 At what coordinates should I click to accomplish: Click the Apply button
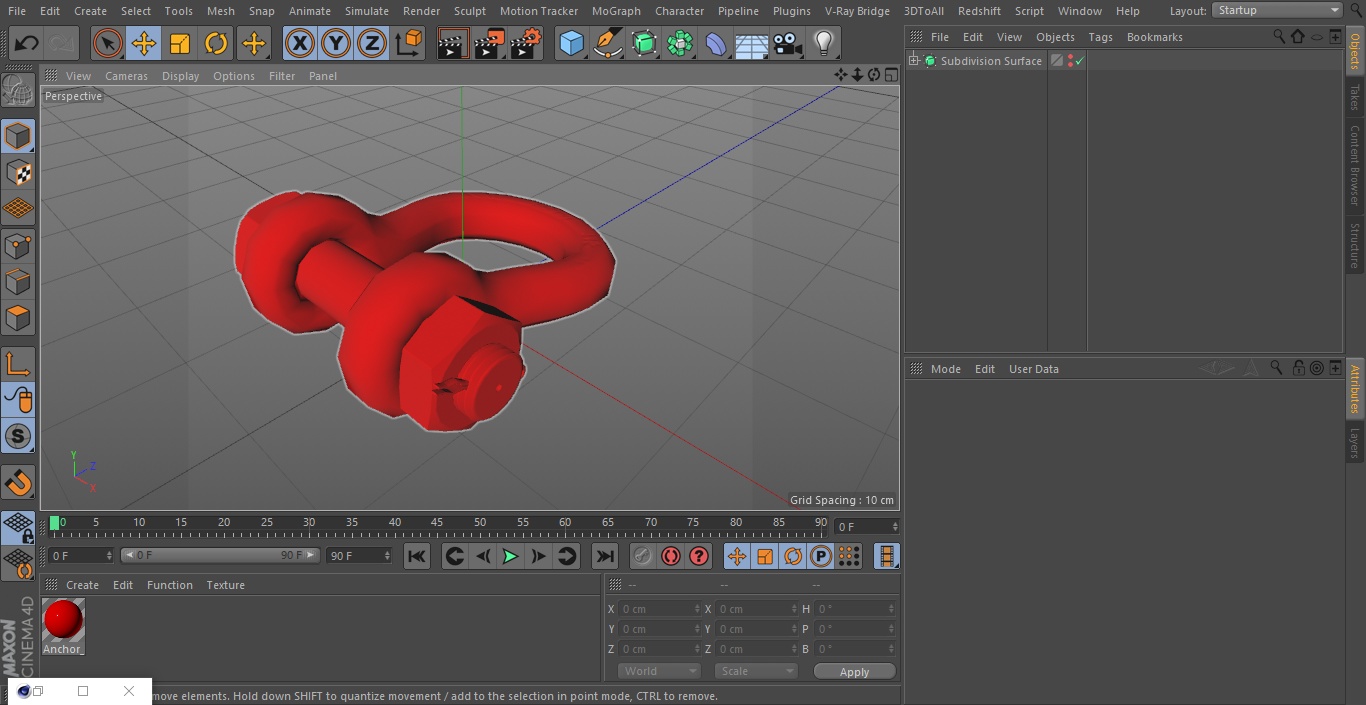(x=854, y=671)
